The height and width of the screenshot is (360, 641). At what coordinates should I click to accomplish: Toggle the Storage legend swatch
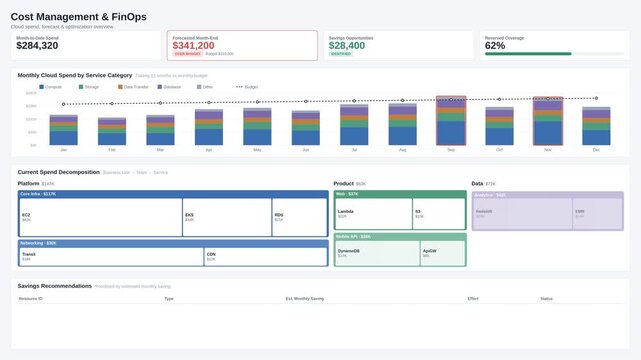click(x=81, y=87)
